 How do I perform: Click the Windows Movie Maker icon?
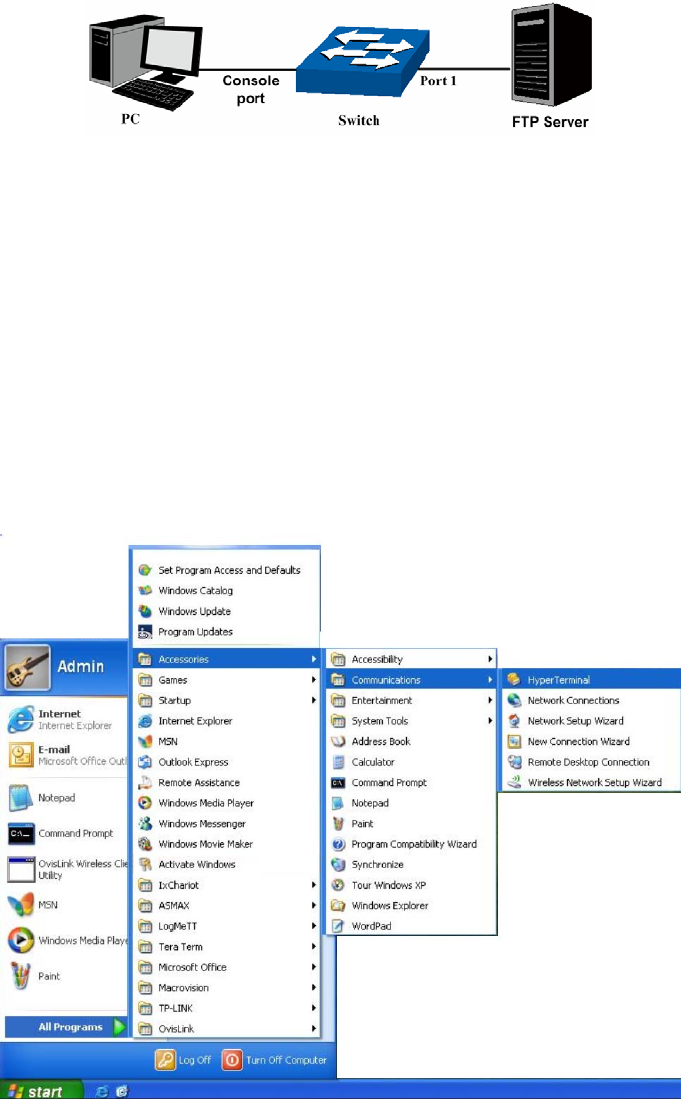point(145,844)
